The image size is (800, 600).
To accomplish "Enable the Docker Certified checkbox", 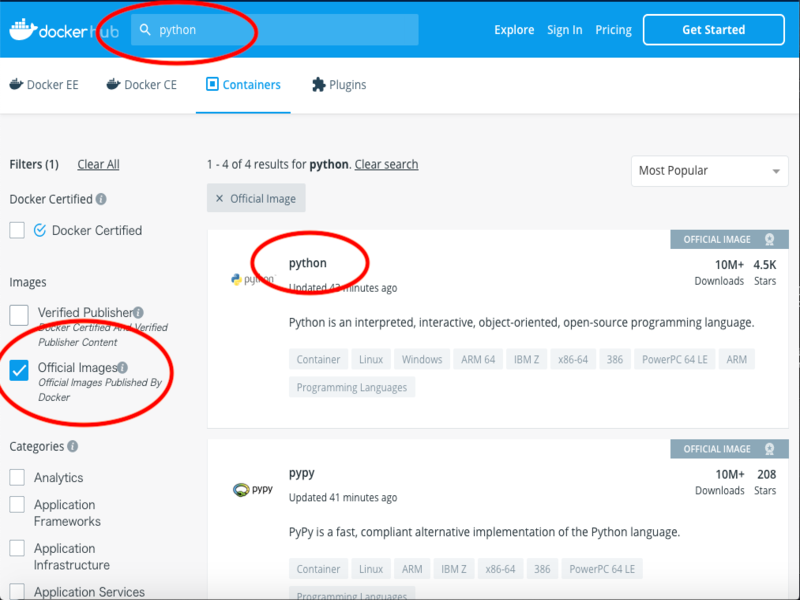I will point(17,230).
